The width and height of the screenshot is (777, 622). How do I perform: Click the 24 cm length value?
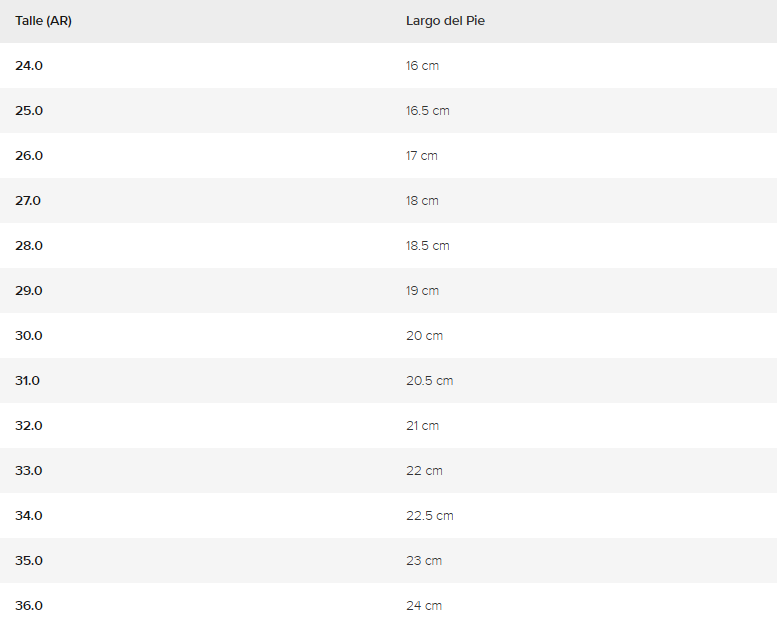423,606
